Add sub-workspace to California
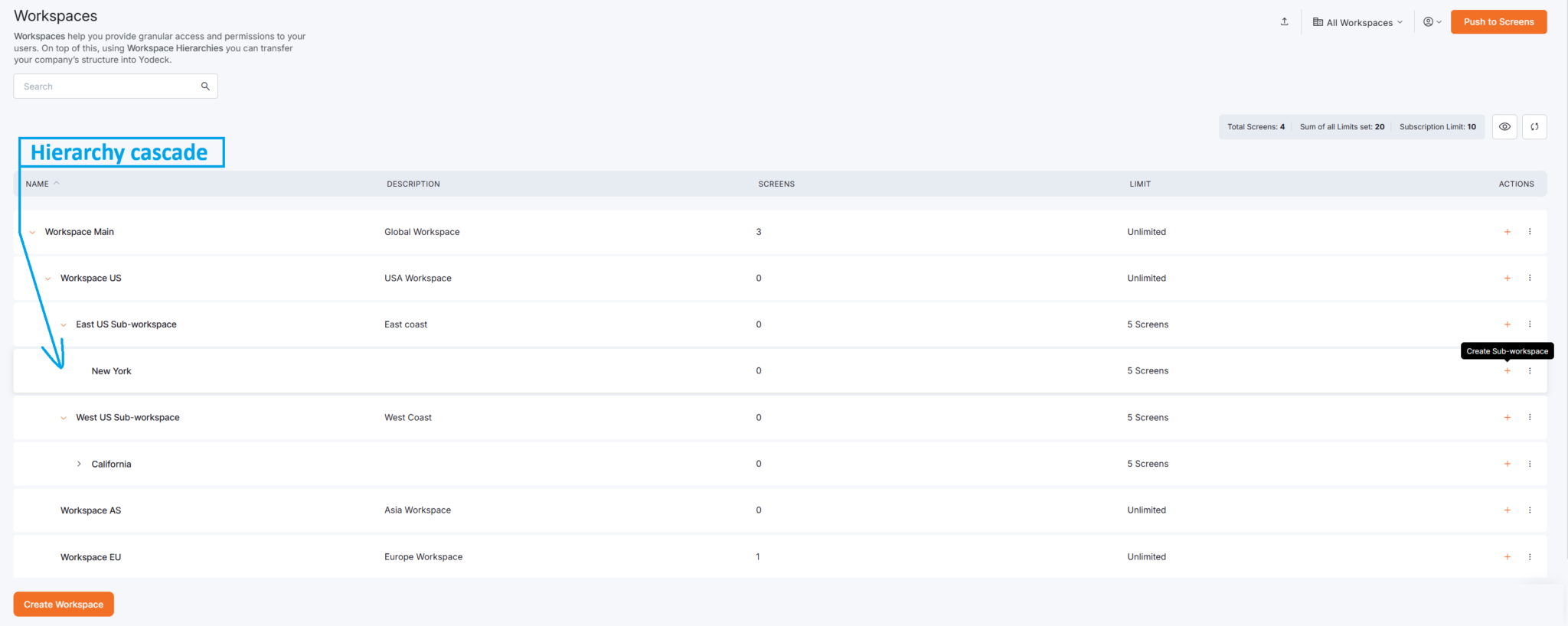 (1507, 464)
